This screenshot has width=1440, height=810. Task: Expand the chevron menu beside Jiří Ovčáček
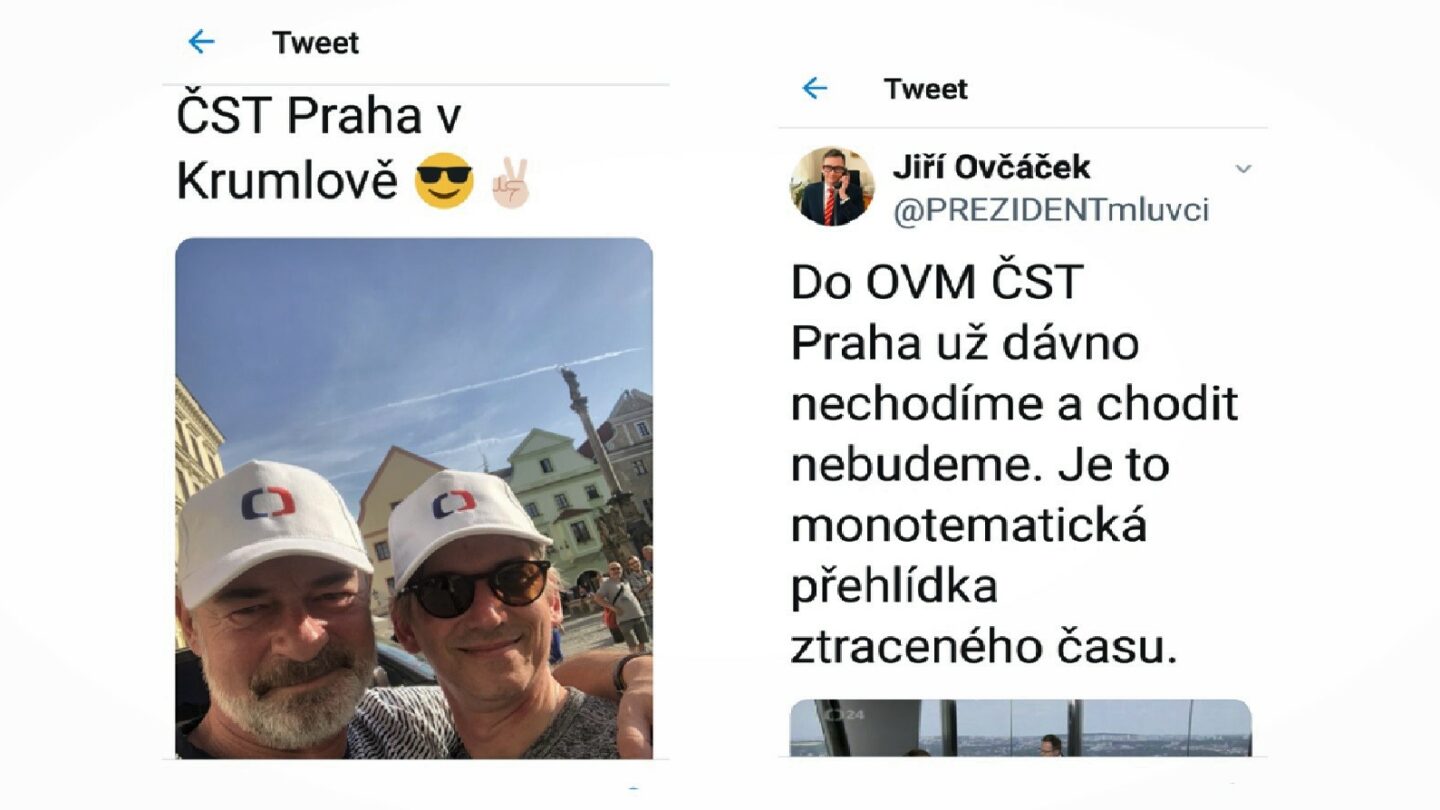click(x=1243, y=169)
